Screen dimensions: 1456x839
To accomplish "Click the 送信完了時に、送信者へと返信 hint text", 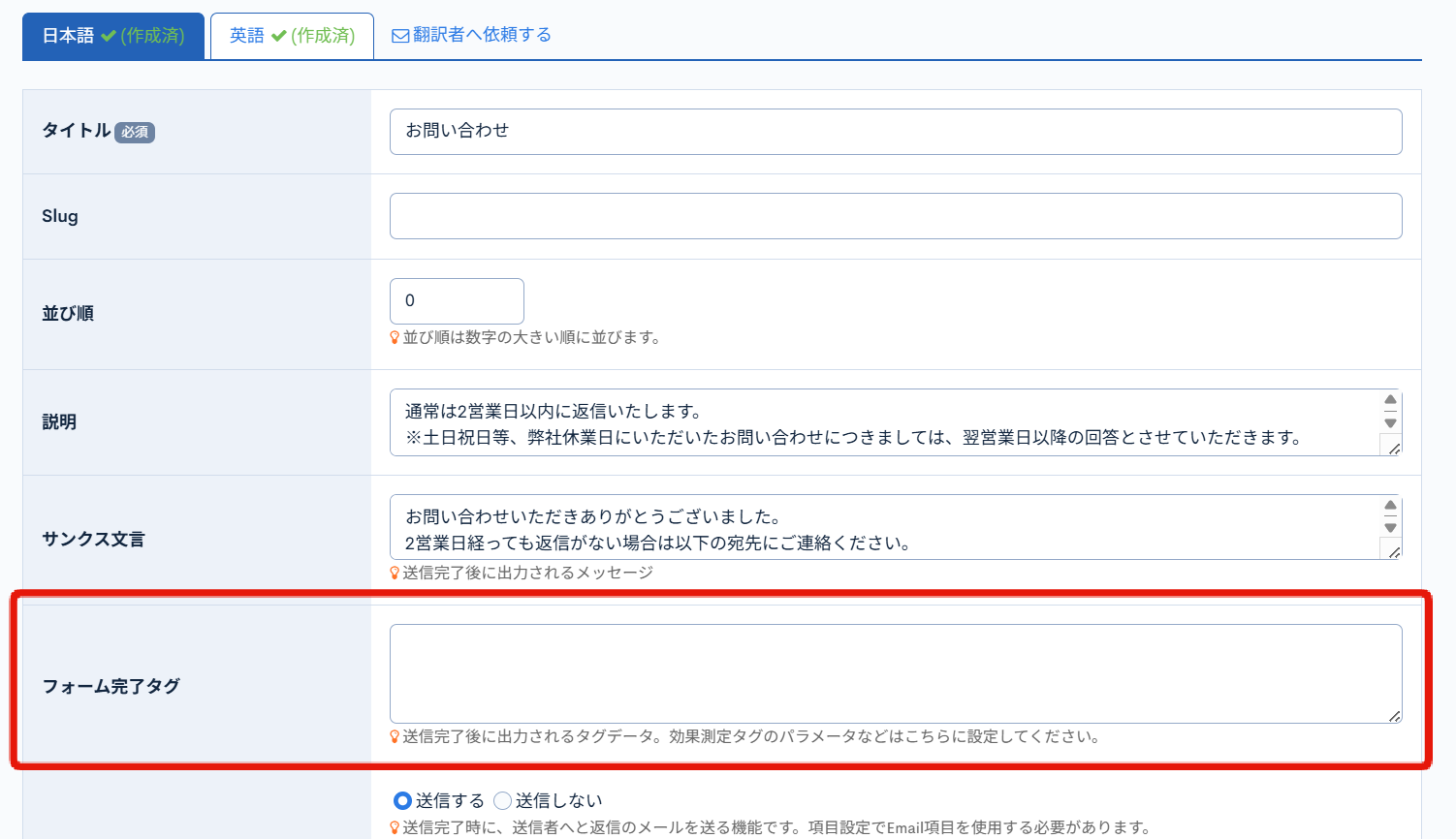I will 776,827.
